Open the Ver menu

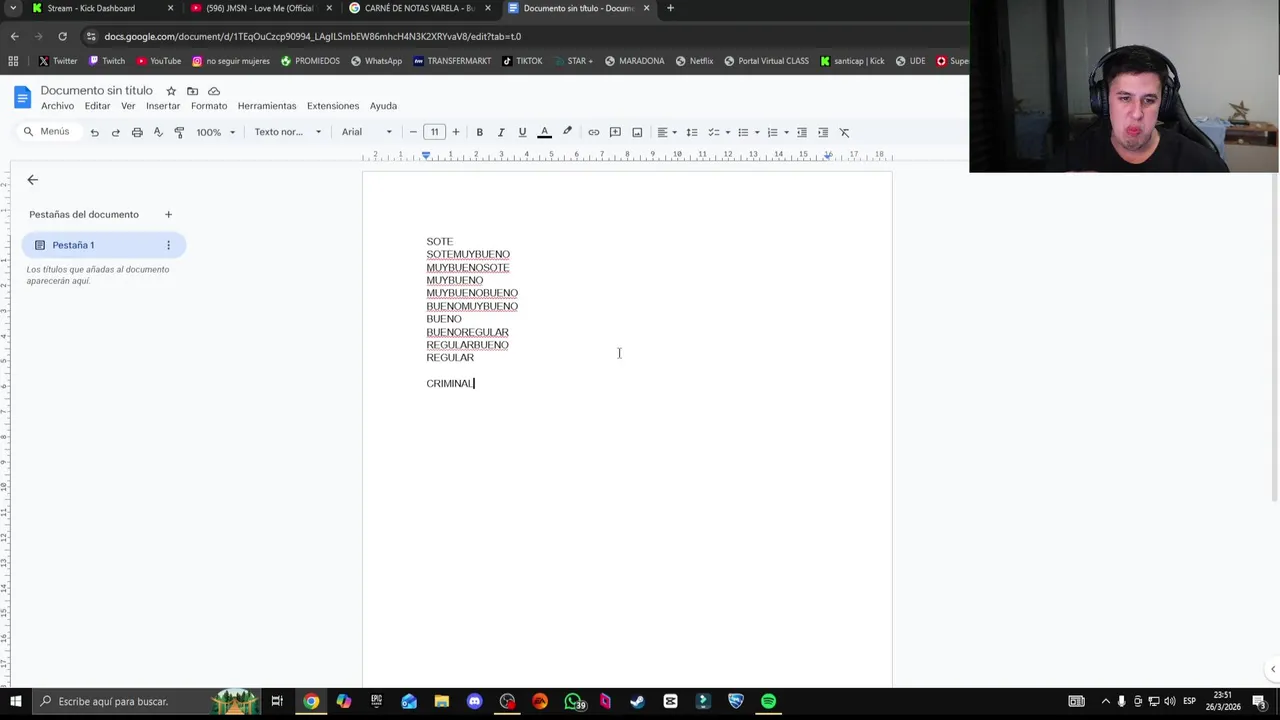coord(128,106)
